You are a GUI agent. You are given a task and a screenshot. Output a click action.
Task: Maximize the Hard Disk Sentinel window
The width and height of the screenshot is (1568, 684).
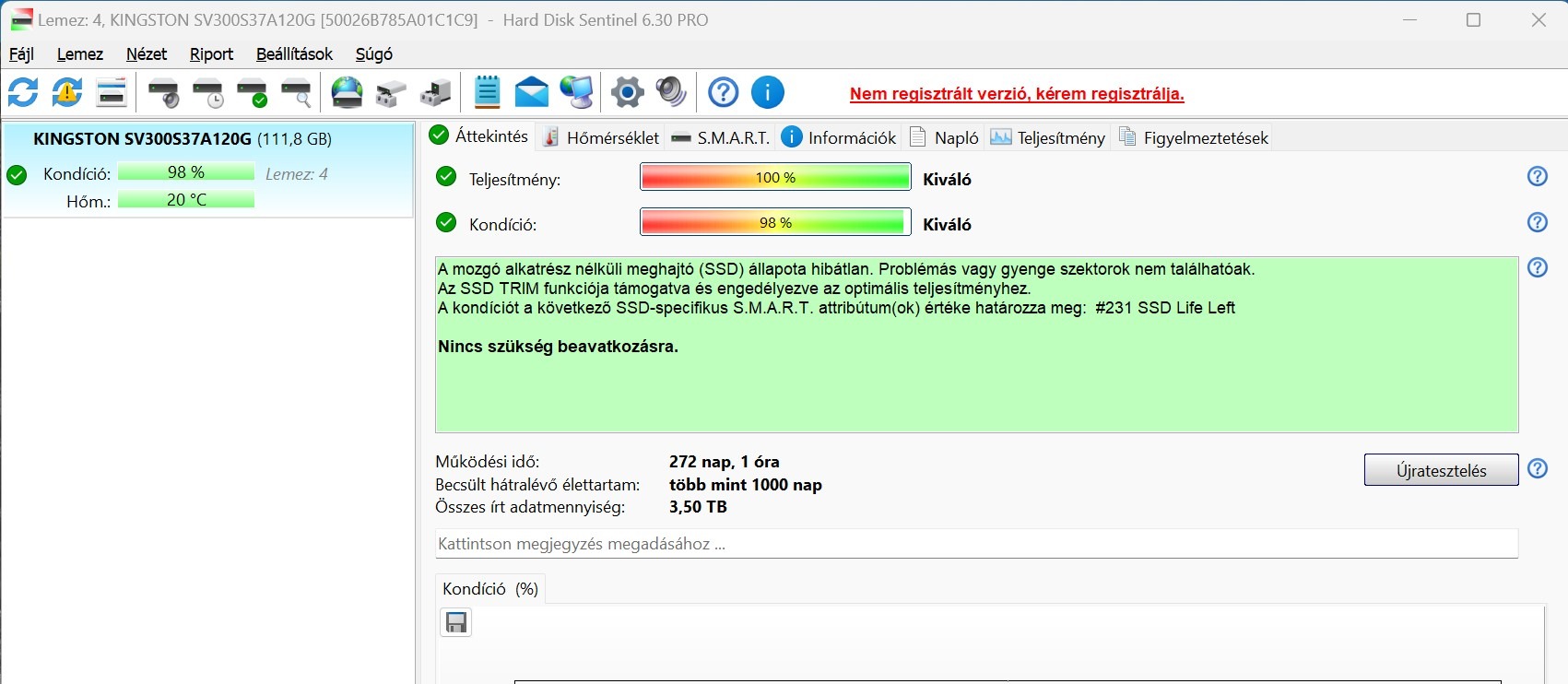pos(1473,20)
